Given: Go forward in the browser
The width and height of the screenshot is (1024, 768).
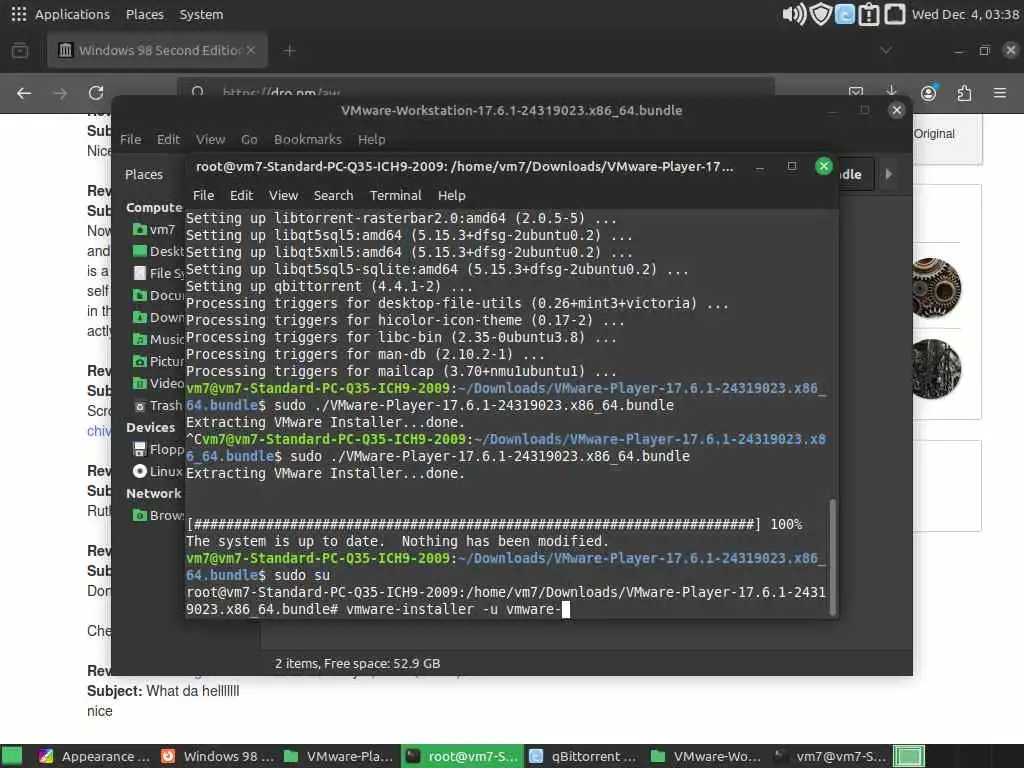Looking at the screenshot, I should coord(60,93).
